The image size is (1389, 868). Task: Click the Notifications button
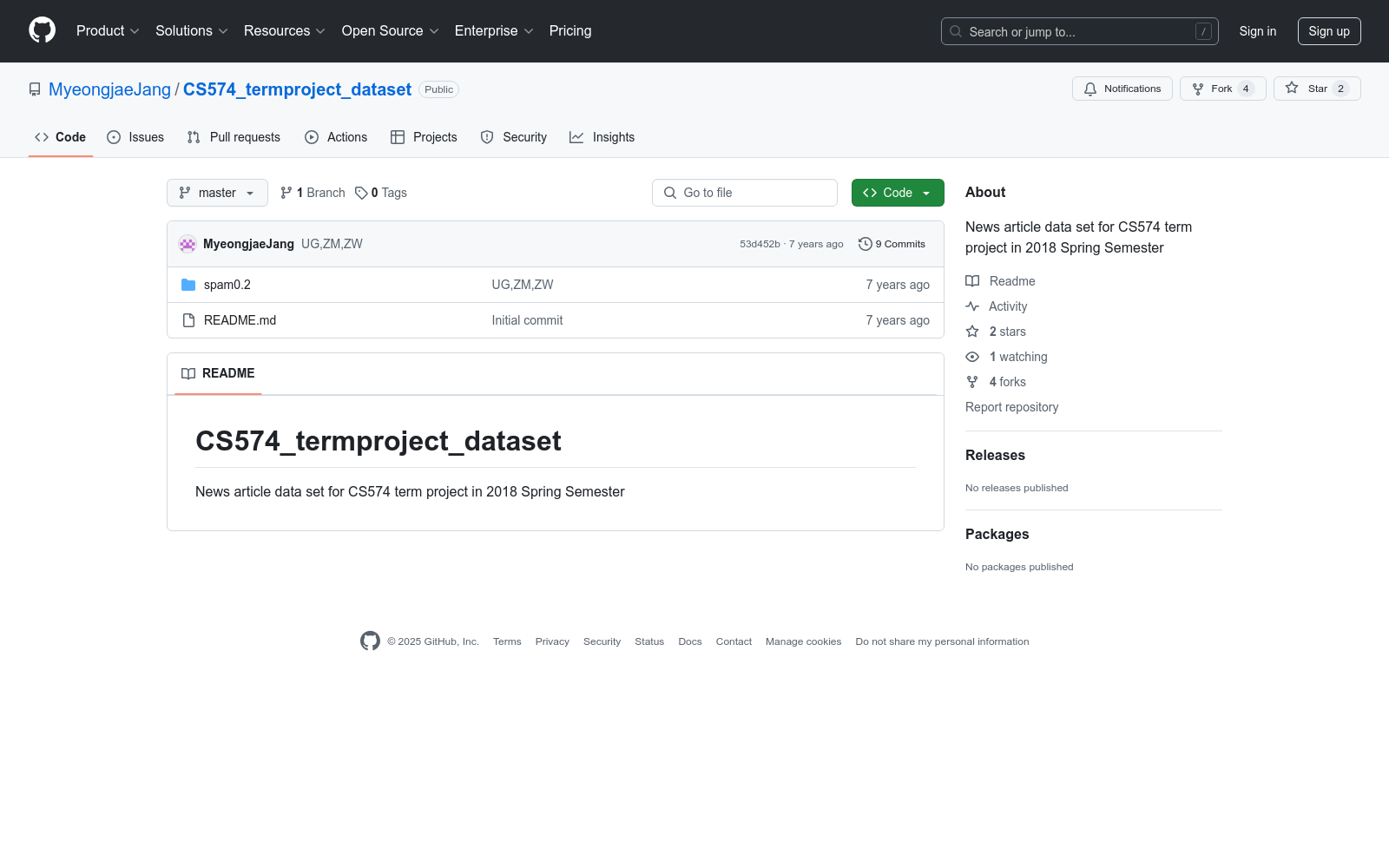[x=1122, y=89]
